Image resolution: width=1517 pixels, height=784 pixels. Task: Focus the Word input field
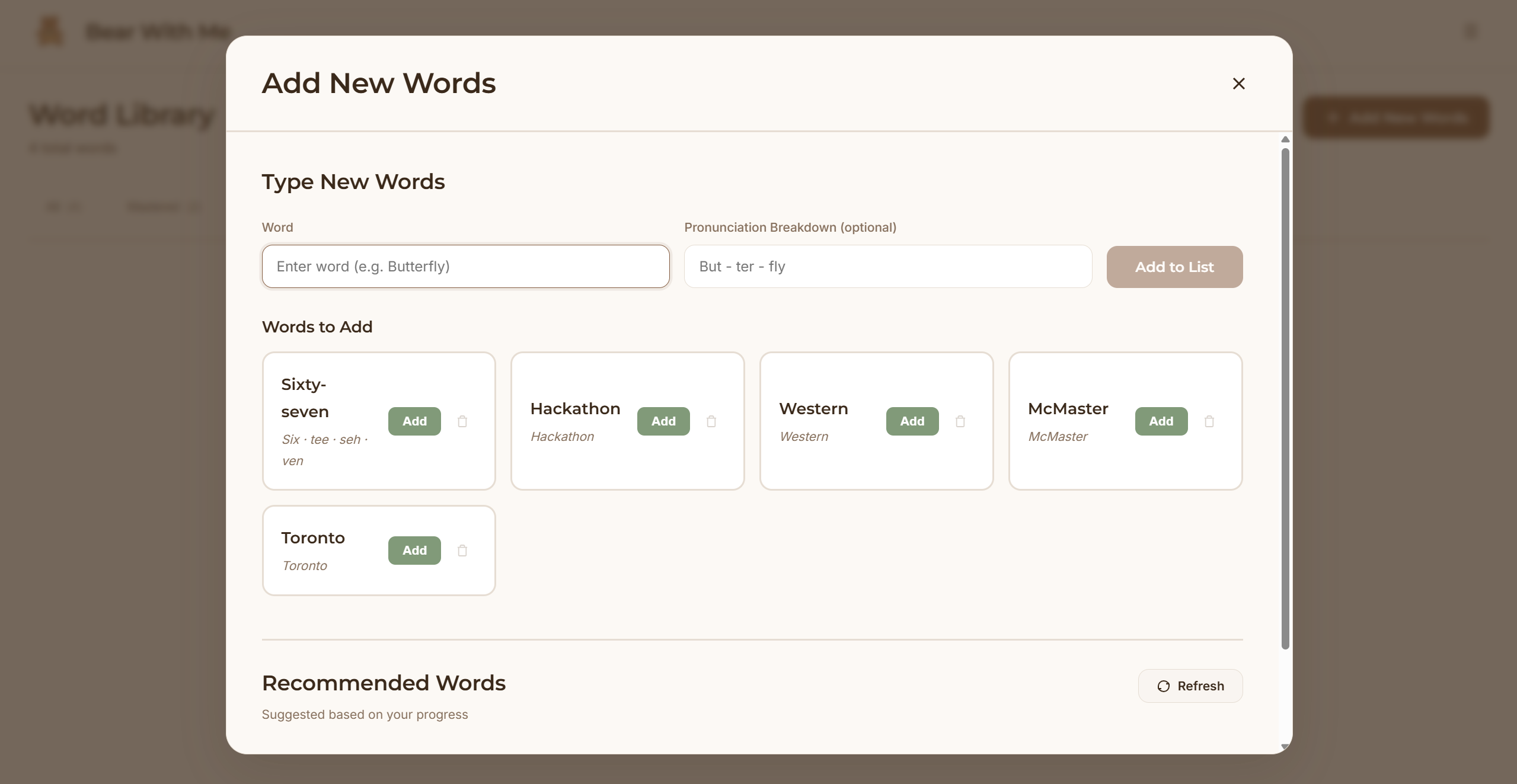tap(465, 267)
